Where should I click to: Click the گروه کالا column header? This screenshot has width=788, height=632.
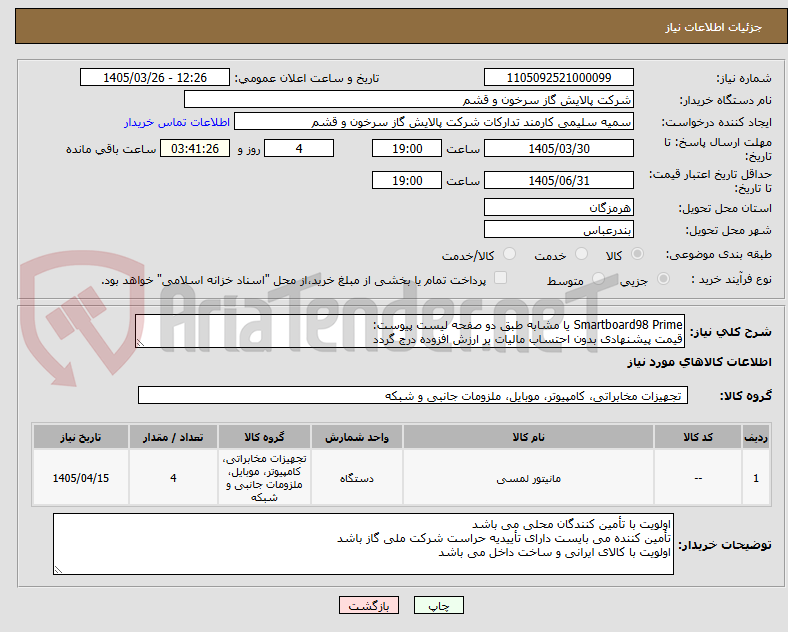[264, 437]
